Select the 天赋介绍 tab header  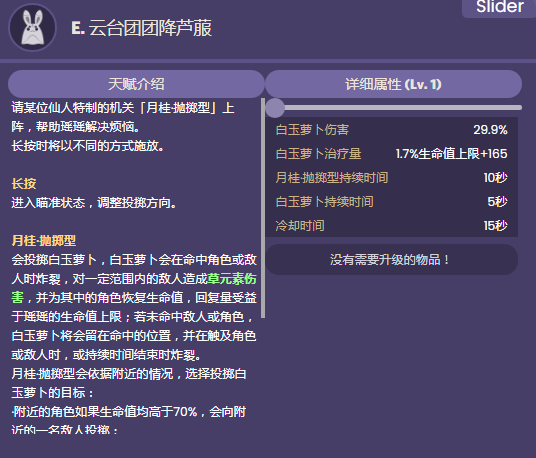click(136, 84)
